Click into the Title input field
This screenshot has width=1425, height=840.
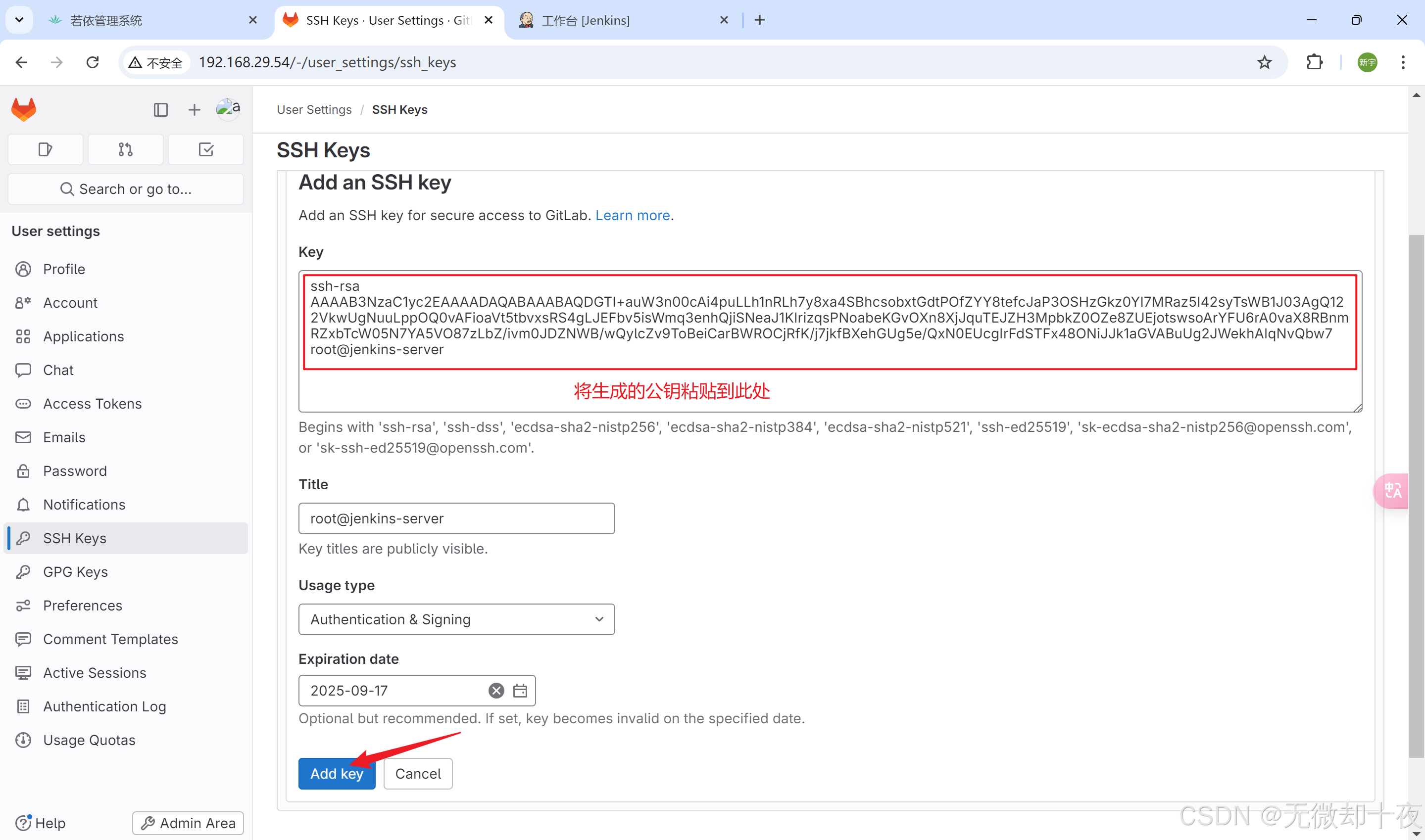pyautogui.click(x=456, y=518)
